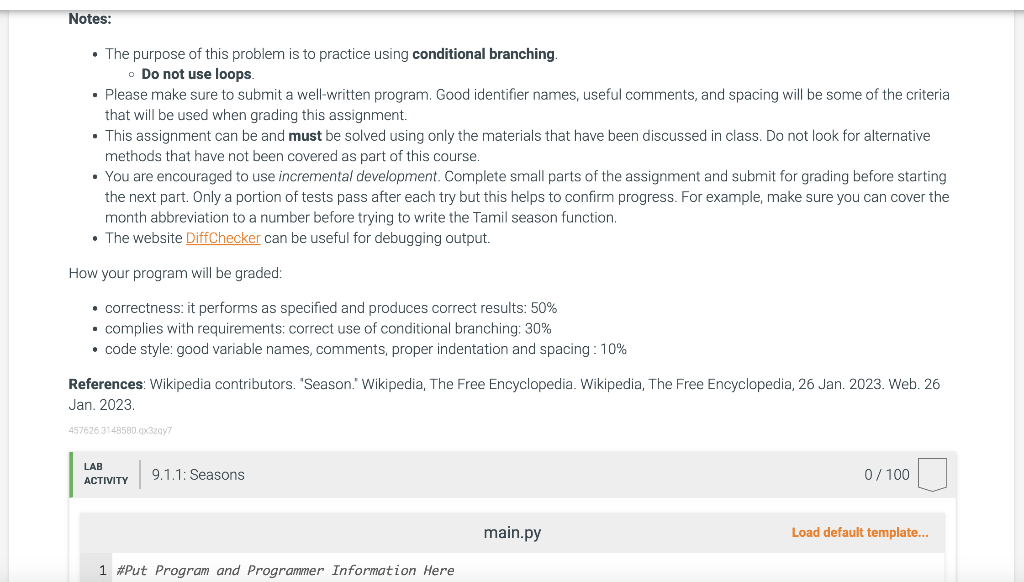Click the bold "conditional branching" phrase

[x=483, y=54]
